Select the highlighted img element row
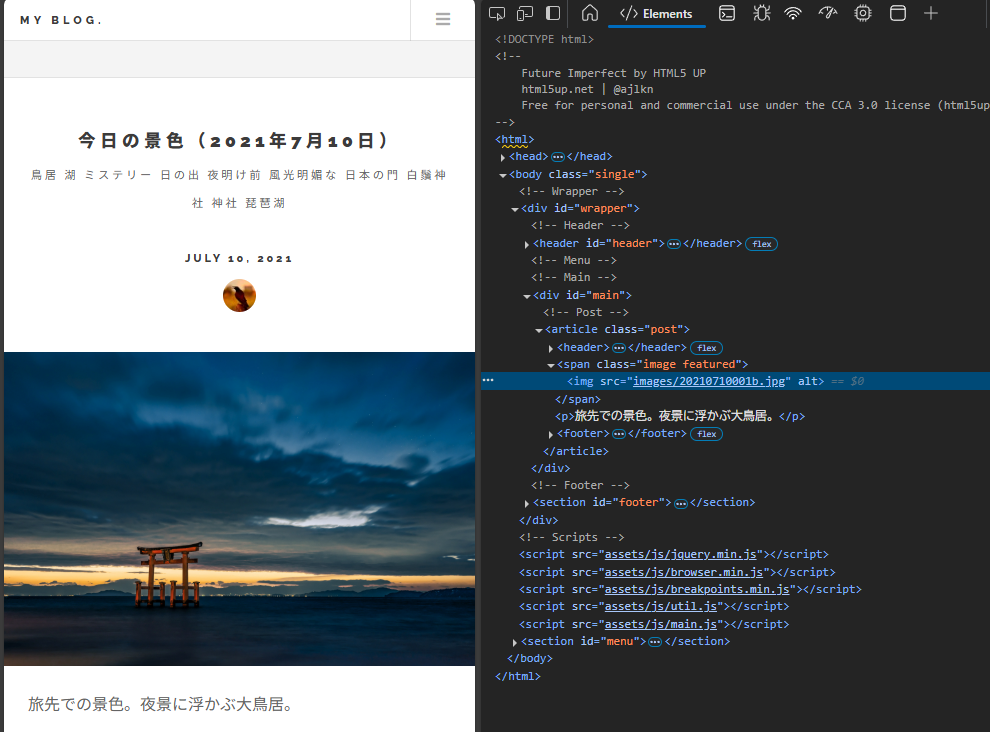 pyautogui.click(x=736, y=381)
